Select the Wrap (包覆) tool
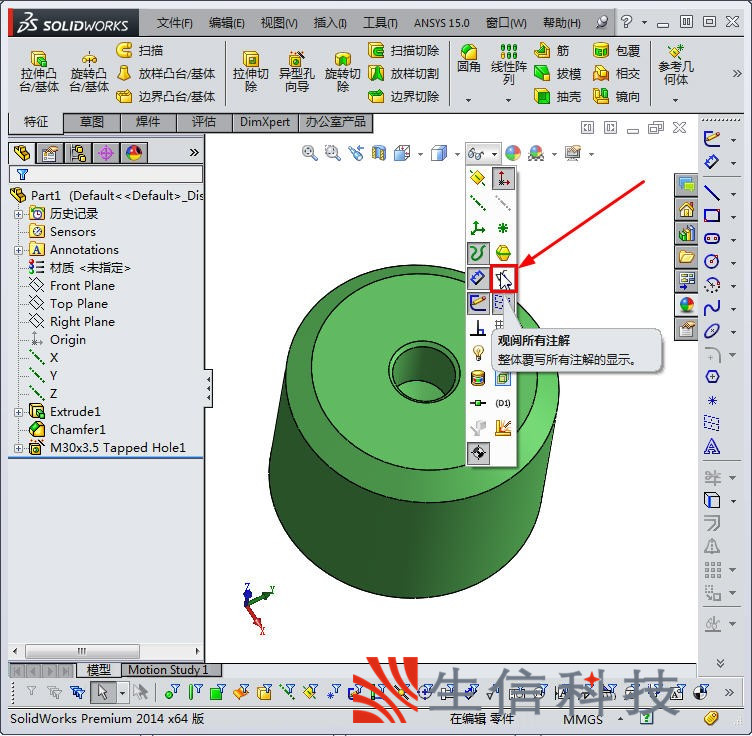 click(617, 50)
